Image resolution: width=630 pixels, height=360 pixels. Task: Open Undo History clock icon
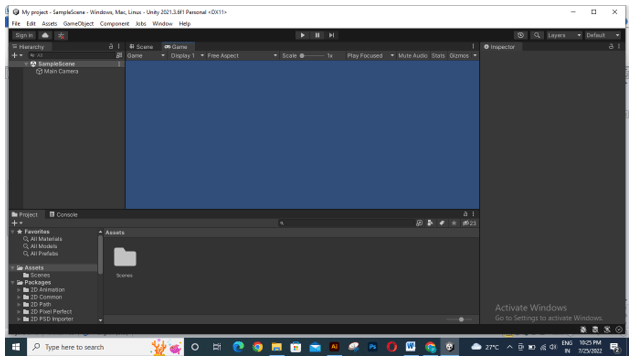pos(520,35)
